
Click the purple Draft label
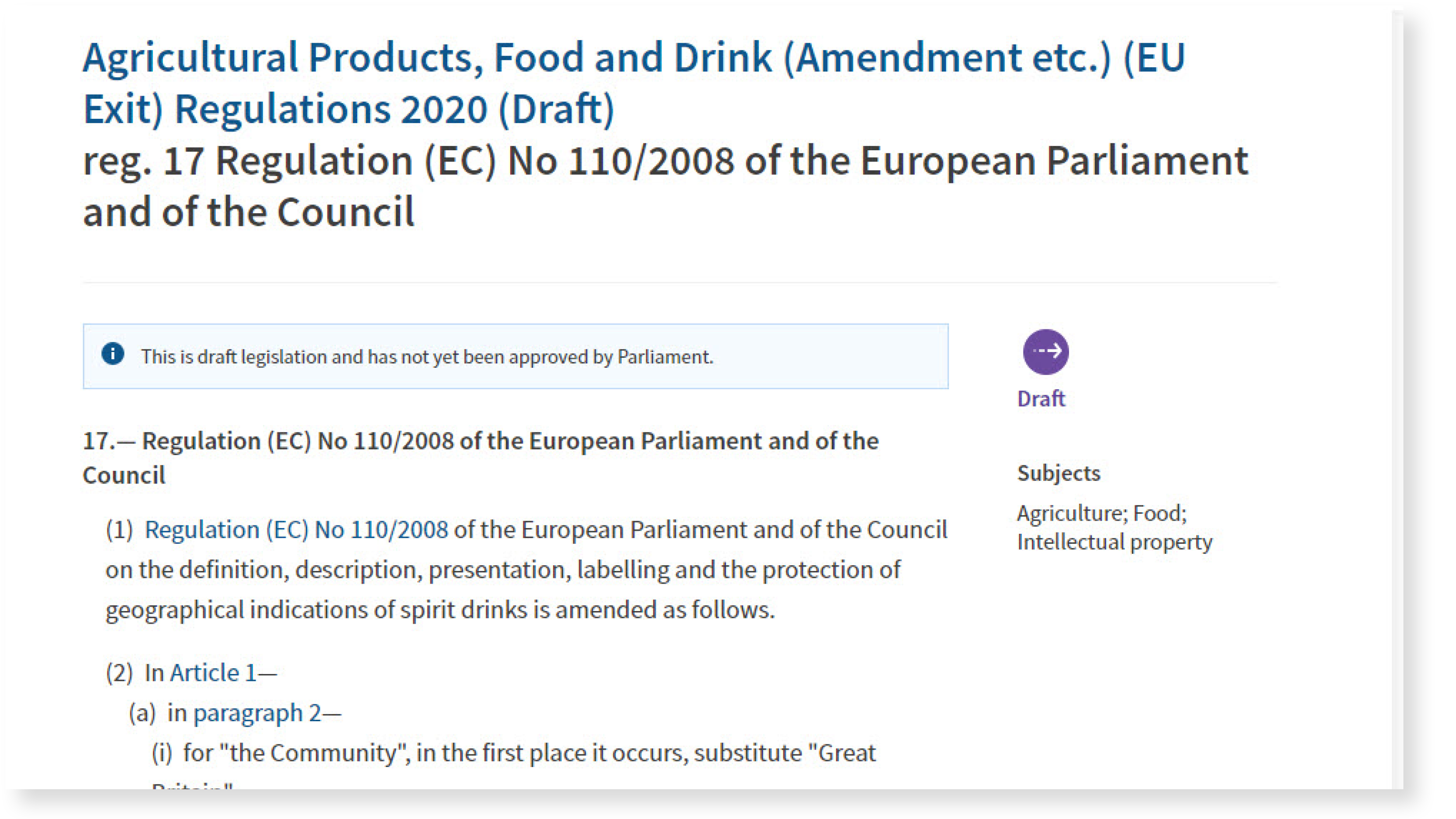[1041, 399]
